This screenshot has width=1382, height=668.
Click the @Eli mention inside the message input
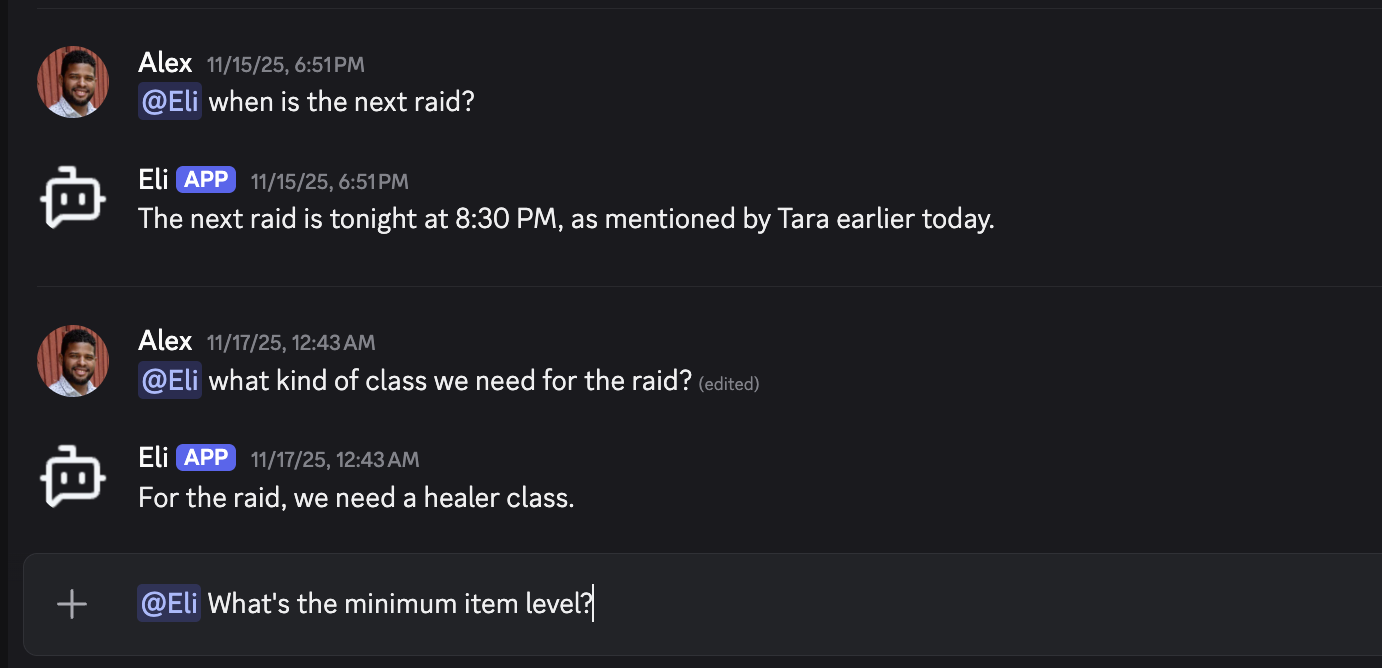[x=169, y=604]
